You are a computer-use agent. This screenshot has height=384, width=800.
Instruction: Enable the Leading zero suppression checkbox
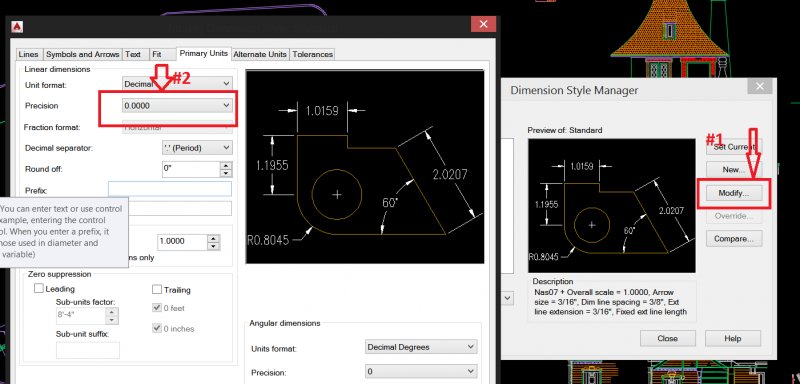[x=39, y=289]
